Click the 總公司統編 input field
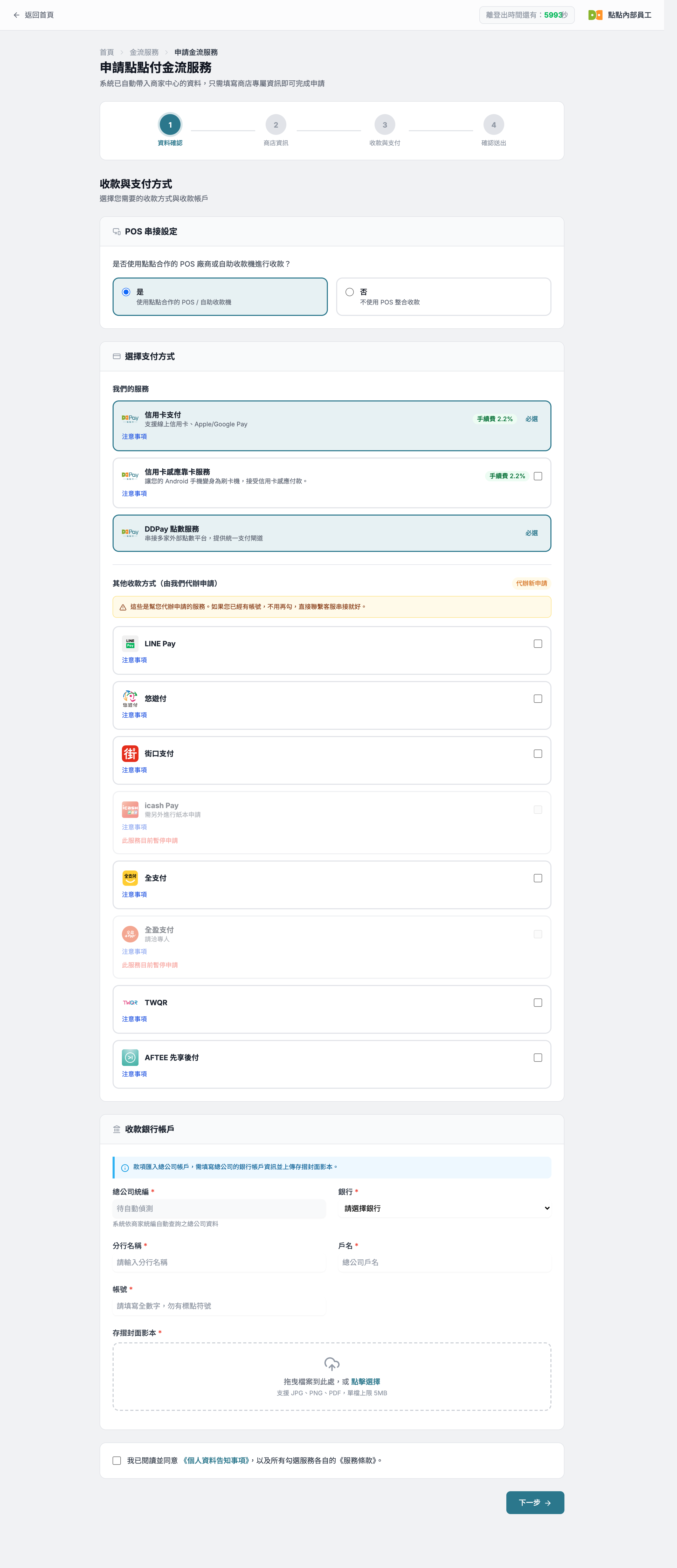 click(x=219, y=1208)
